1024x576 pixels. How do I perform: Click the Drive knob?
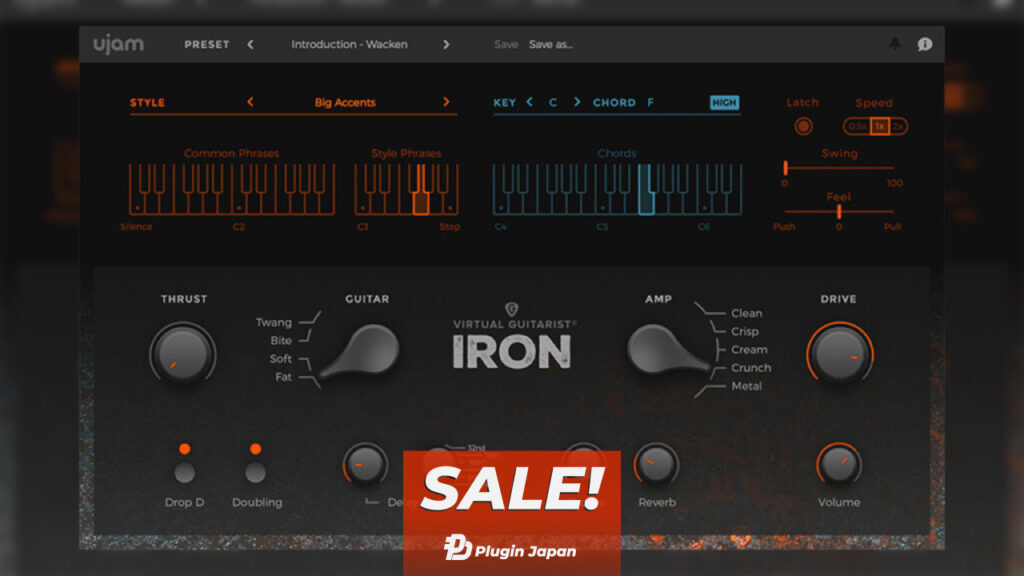[840, 353]
